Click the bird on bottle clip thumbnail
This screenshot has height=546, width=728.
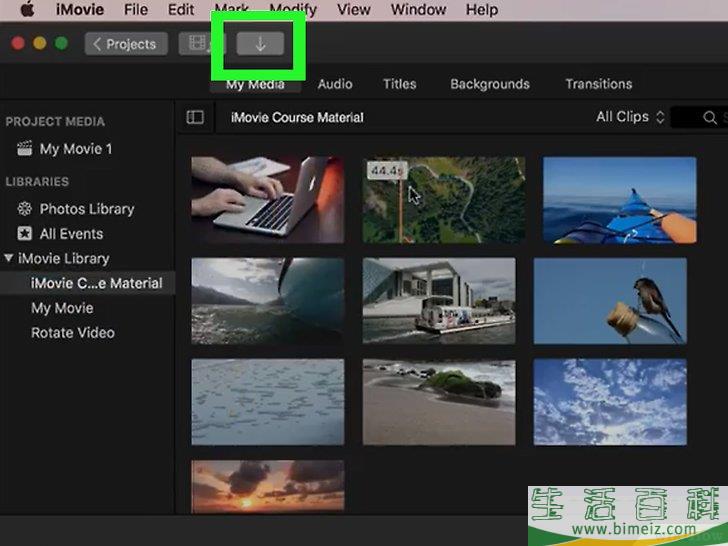[610, 301]
